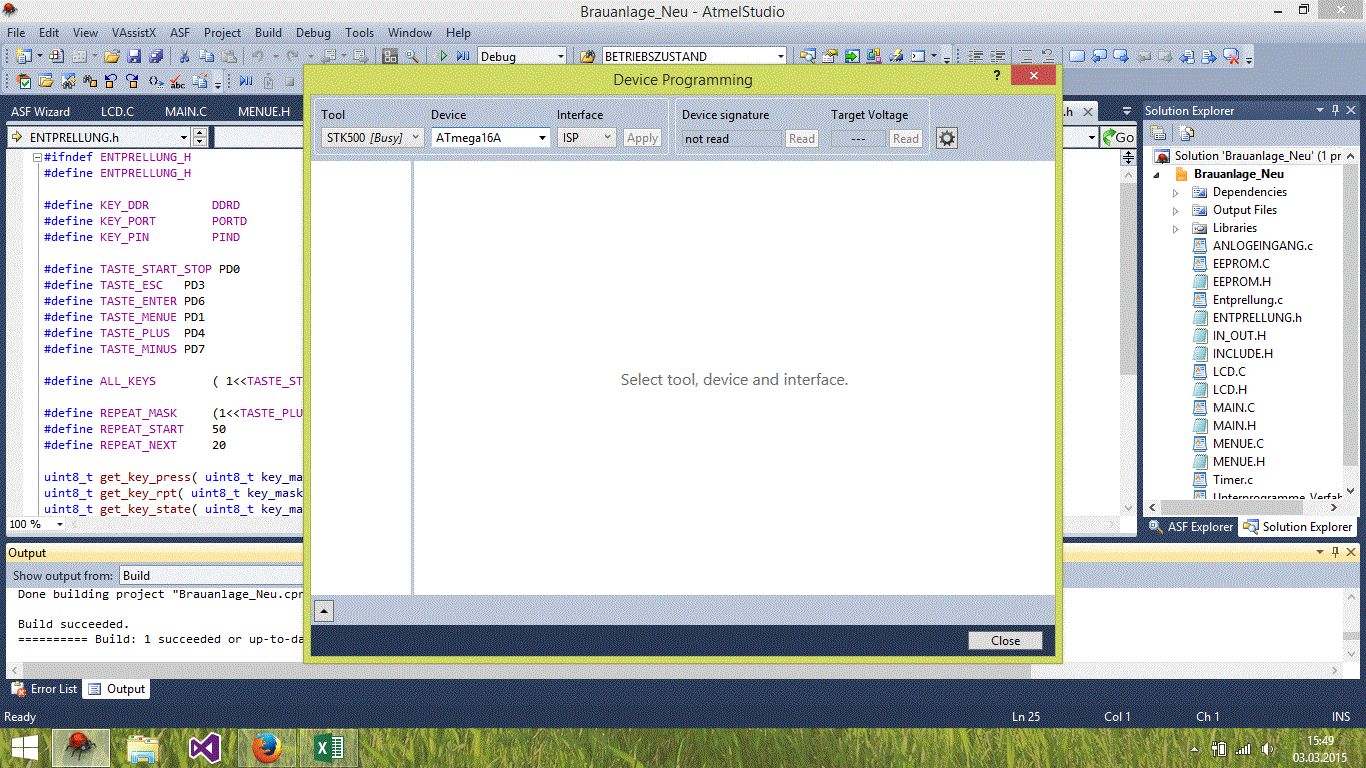Click the Find magnifier icon in the toolbar
Viewport: 1366px width, 768px height.
(x=411, y=56)
